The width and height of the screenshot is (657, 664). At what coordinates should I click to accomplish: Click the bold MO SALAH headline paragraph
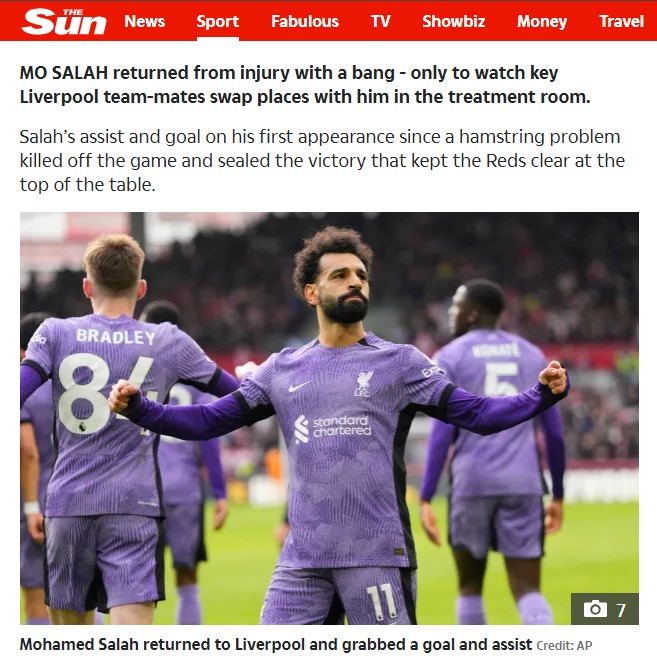pyautogui.click(x=305, y=85)
